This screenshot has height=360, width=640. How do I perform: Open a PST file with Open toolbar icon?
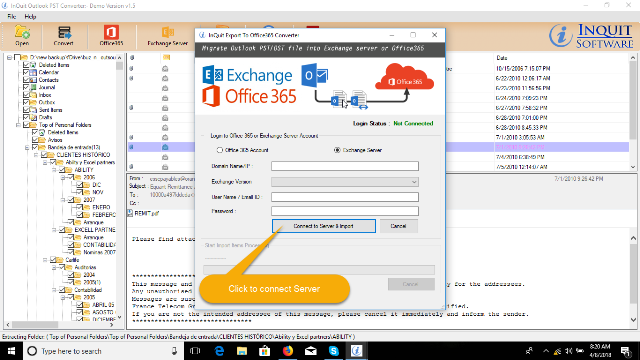[x=22, y=36]
